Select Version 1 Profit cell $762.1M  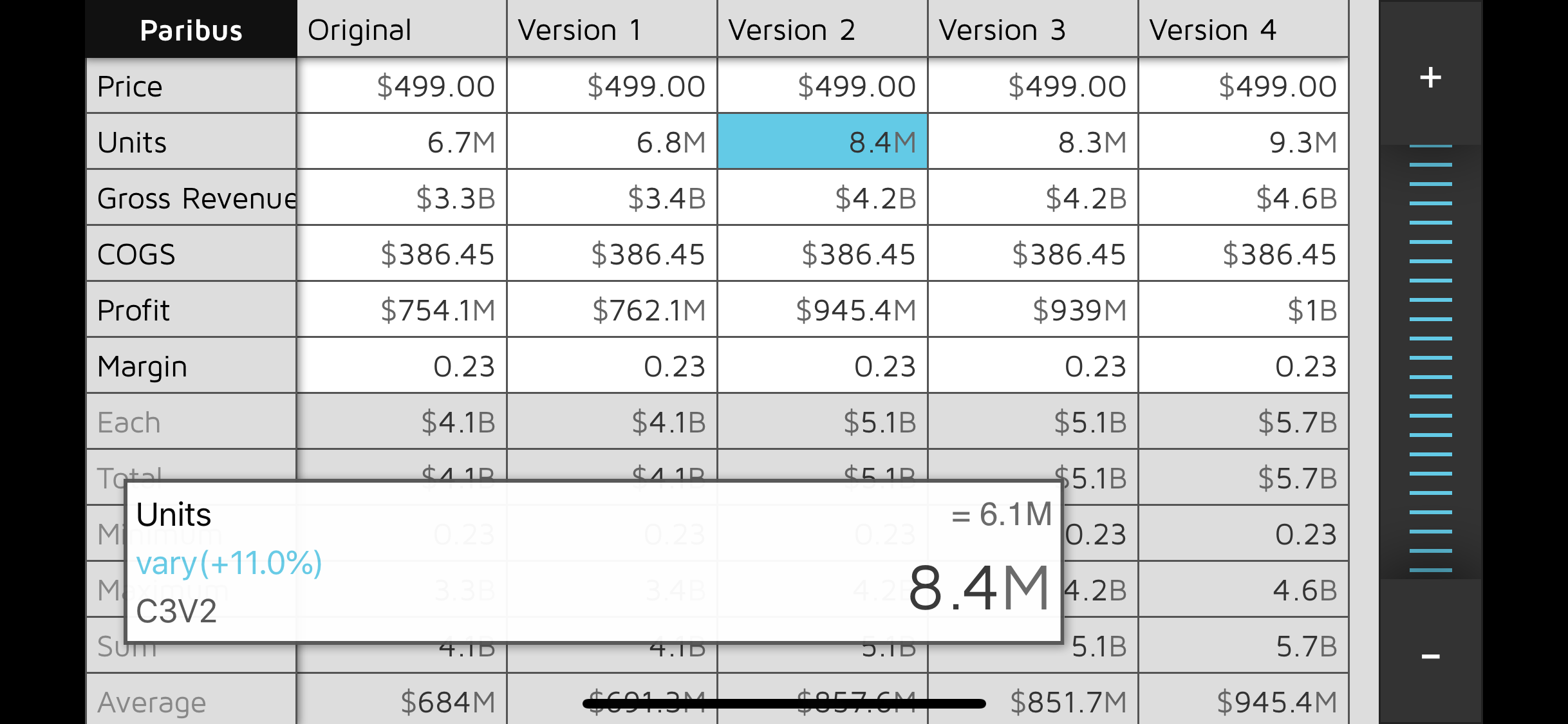pyautogui.click(x=611, y=310)
